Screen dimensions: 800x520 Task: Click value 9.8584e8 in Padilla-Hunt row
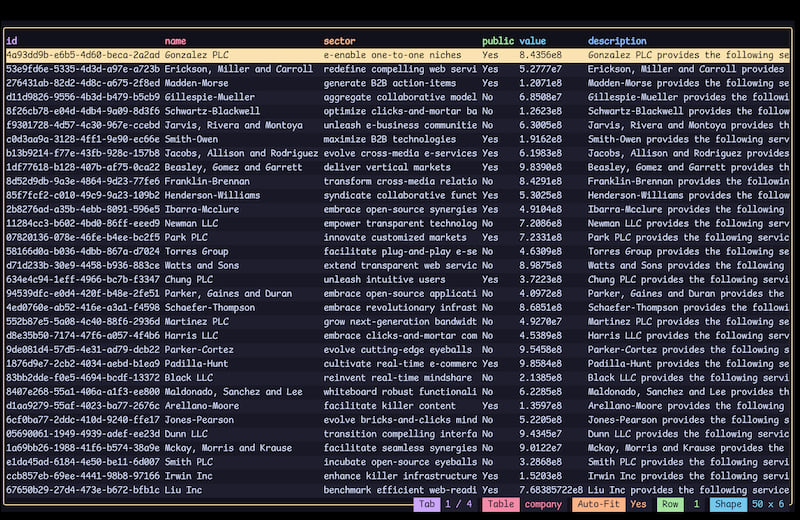[x=540, y=364]
